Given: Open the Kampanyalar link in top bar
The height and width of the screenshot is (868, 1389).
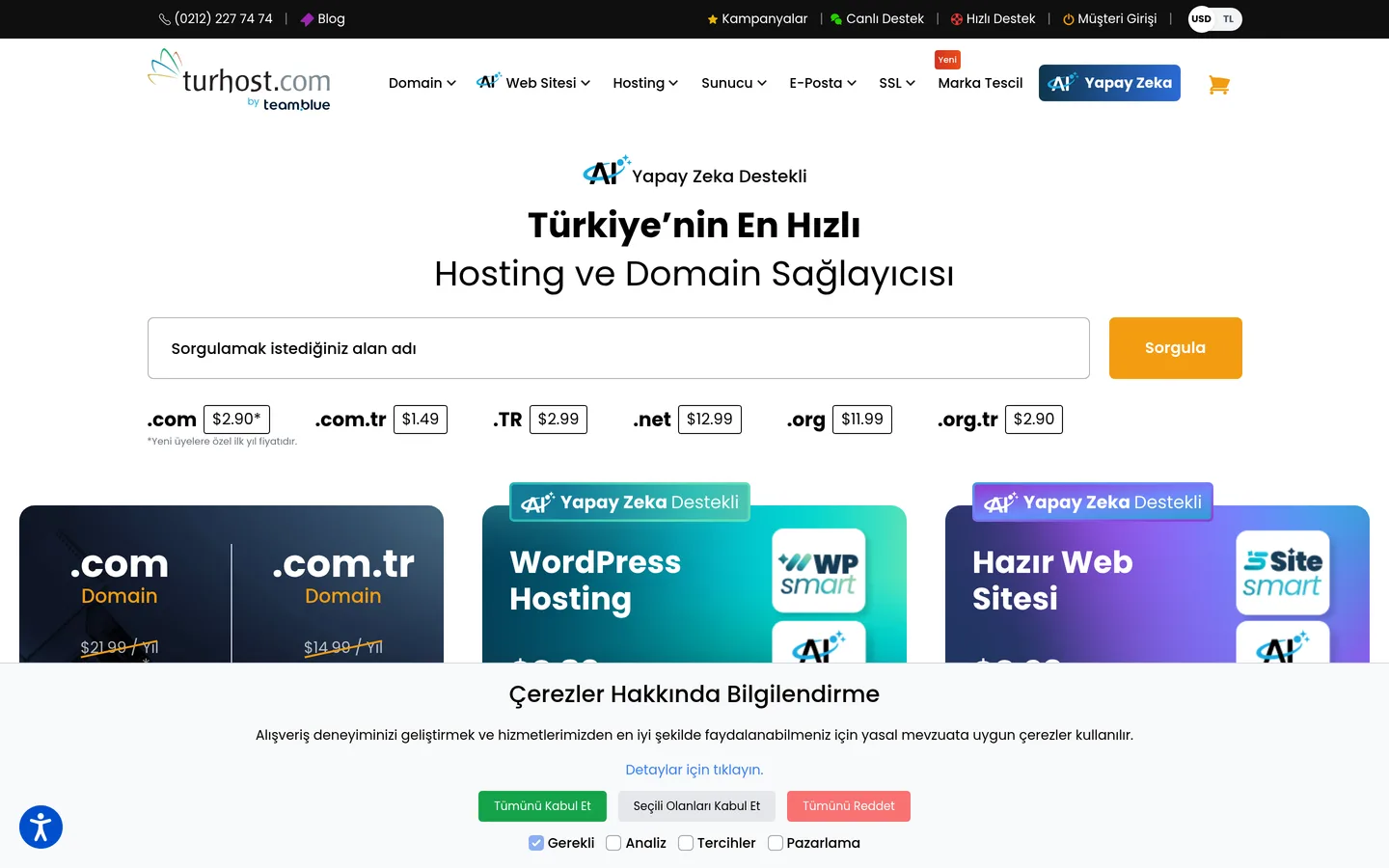Looking at the screenshot, I should [x=765, y=19].
